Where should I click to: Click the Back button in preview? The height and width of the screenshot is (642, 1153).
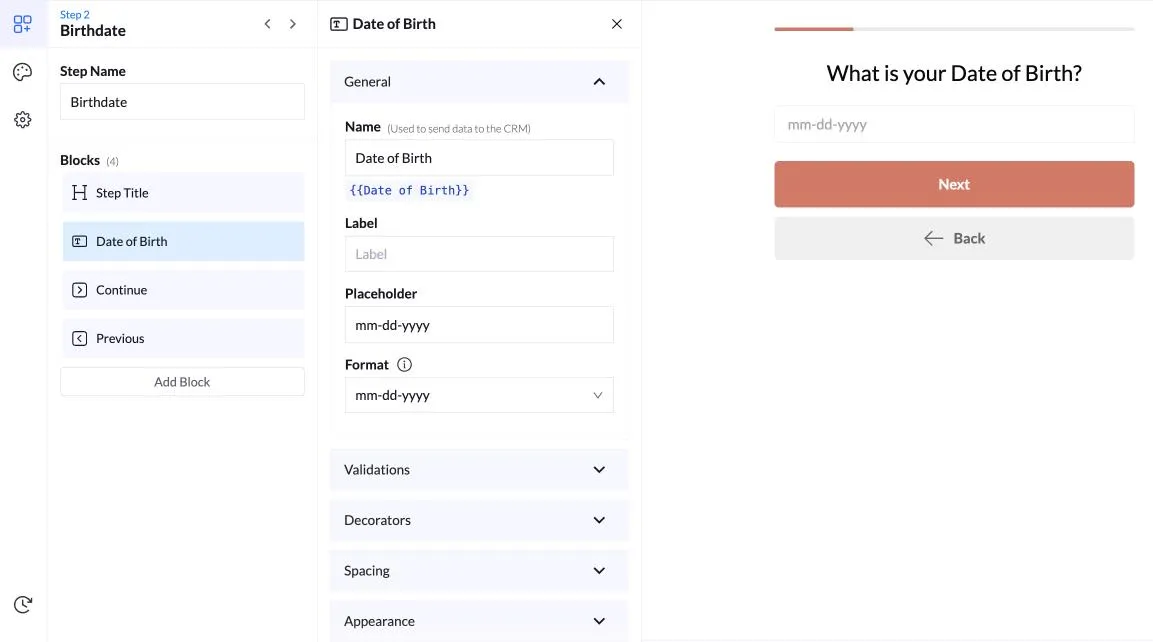point(954,238)
